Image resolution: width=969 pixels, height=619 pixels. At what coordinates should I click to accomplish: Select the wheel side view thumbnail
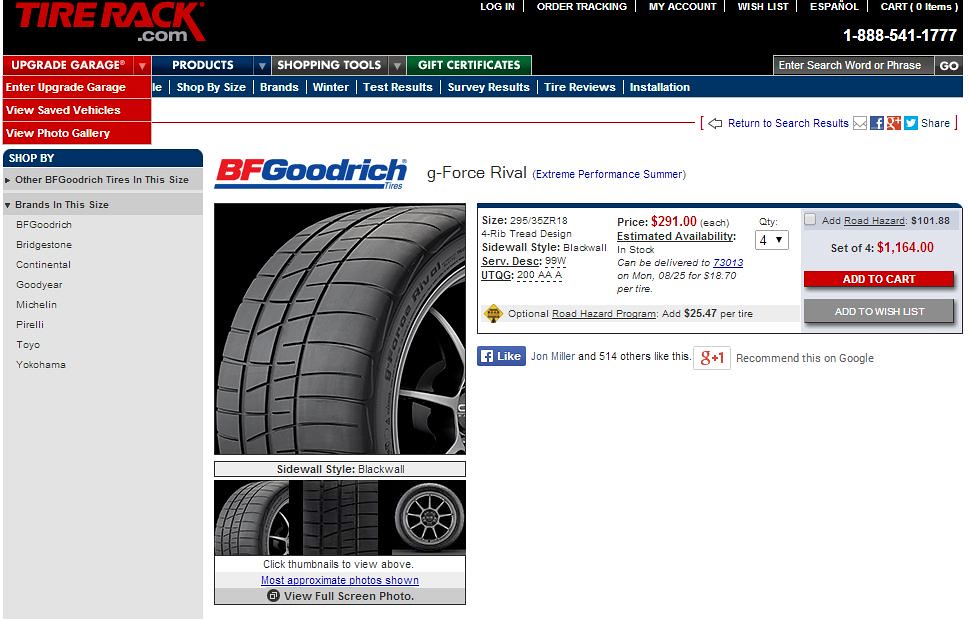pos(428,518)
